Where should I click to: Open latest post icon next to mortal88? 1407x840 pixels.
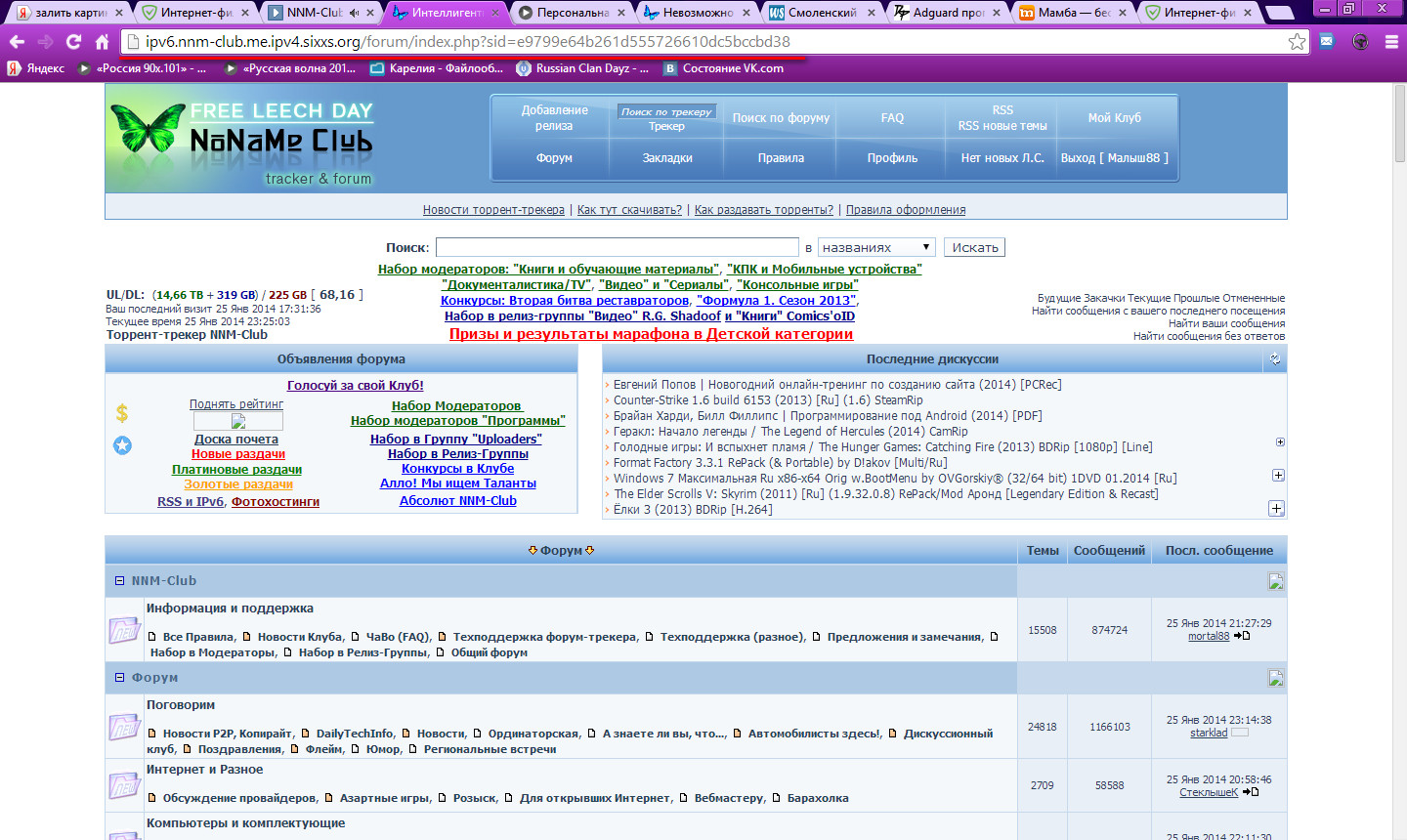(1242, 636)
